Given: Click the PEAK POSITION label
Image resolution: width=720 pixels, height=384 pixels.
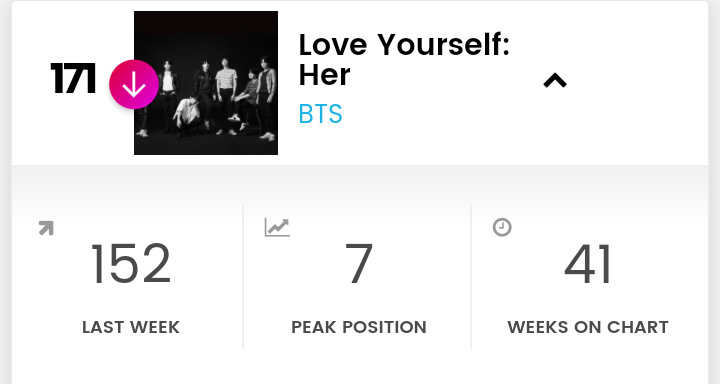Looking at the screenshot, I should click(x=359, y=327).
